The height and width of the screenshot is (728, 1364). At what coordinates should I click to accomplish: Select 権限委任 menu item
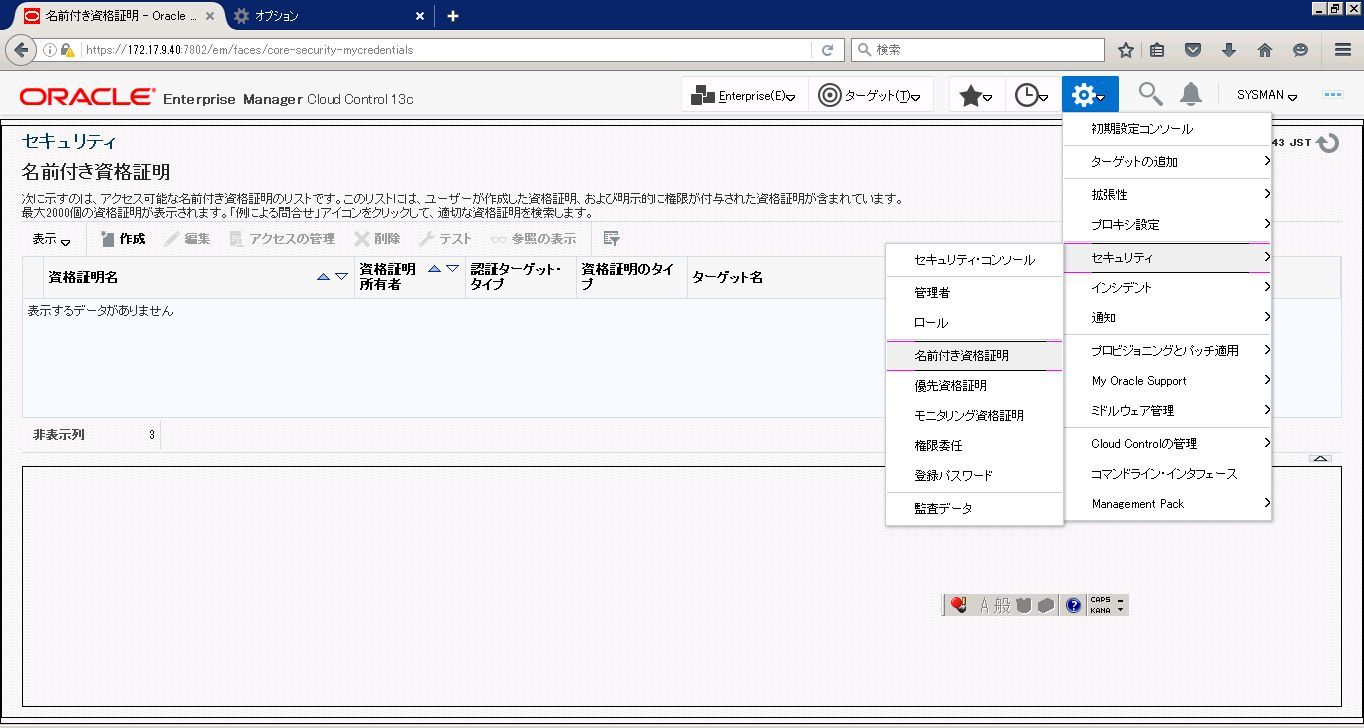click(x=974, y=446)
